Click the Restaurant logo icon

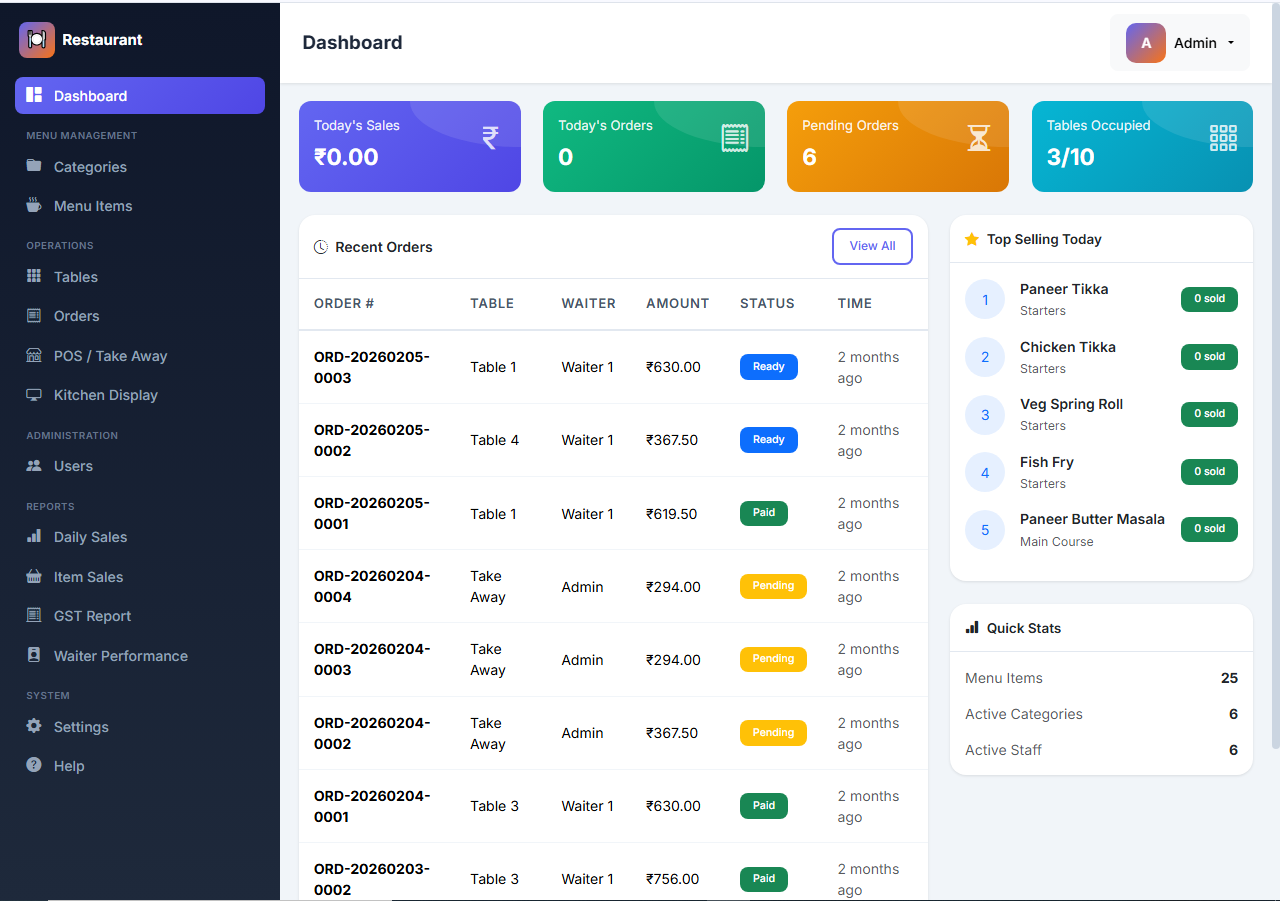pos(37,40)
